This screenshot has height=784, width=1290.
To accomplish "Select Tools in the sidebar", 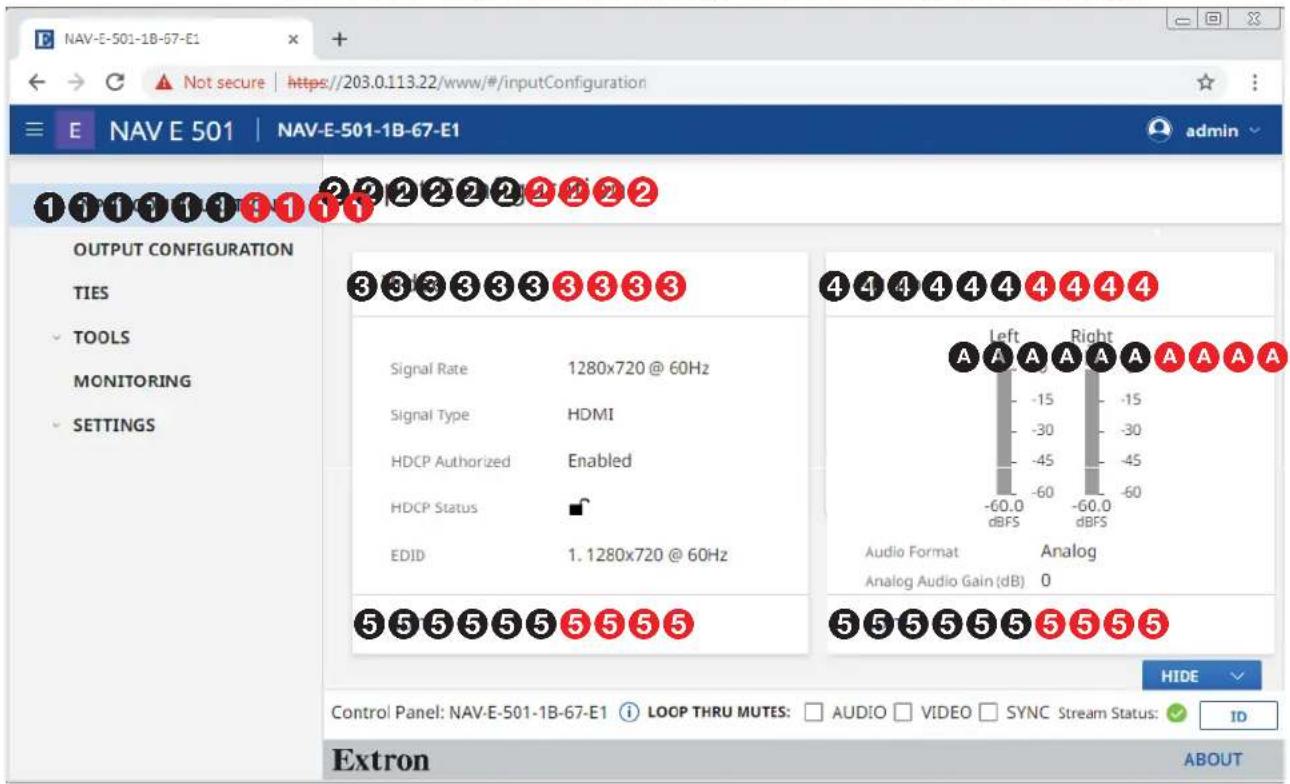I will [x=101, y=337].
